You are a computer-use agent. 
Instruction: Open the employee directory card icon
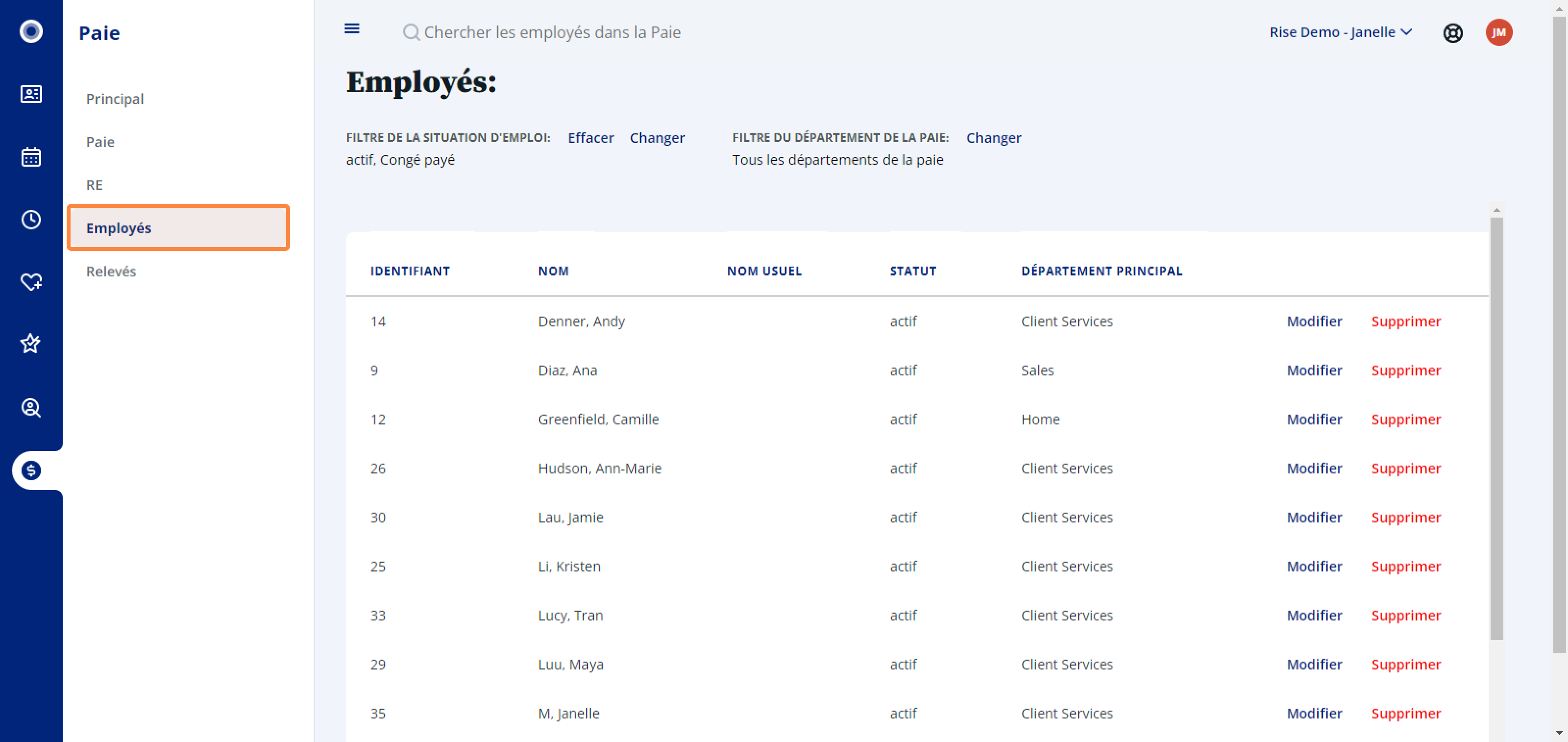click(x=31, y=94)
